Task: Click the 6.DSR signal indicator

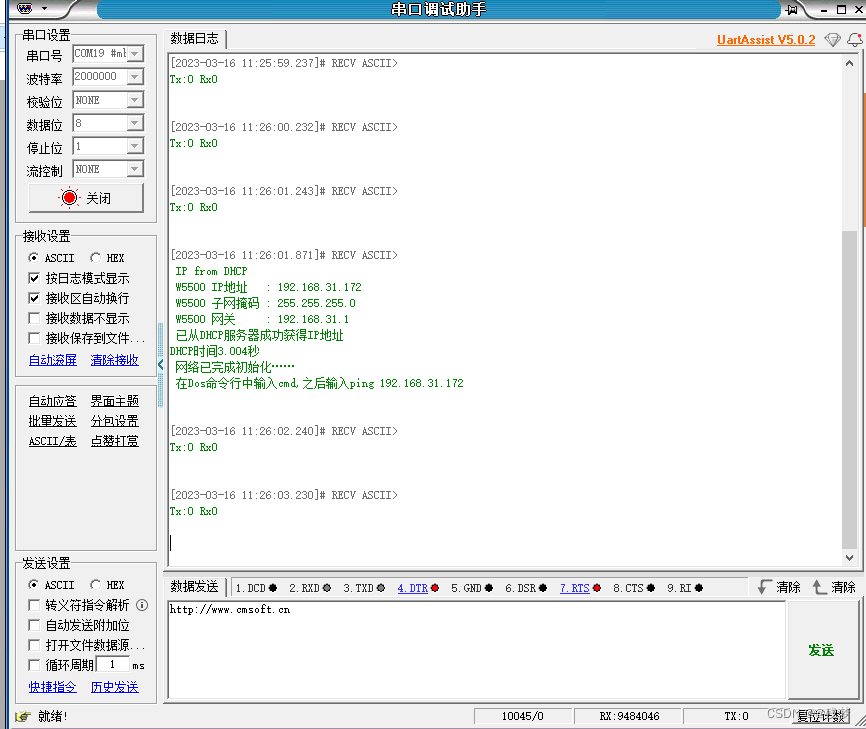Action: coord(543,588)
